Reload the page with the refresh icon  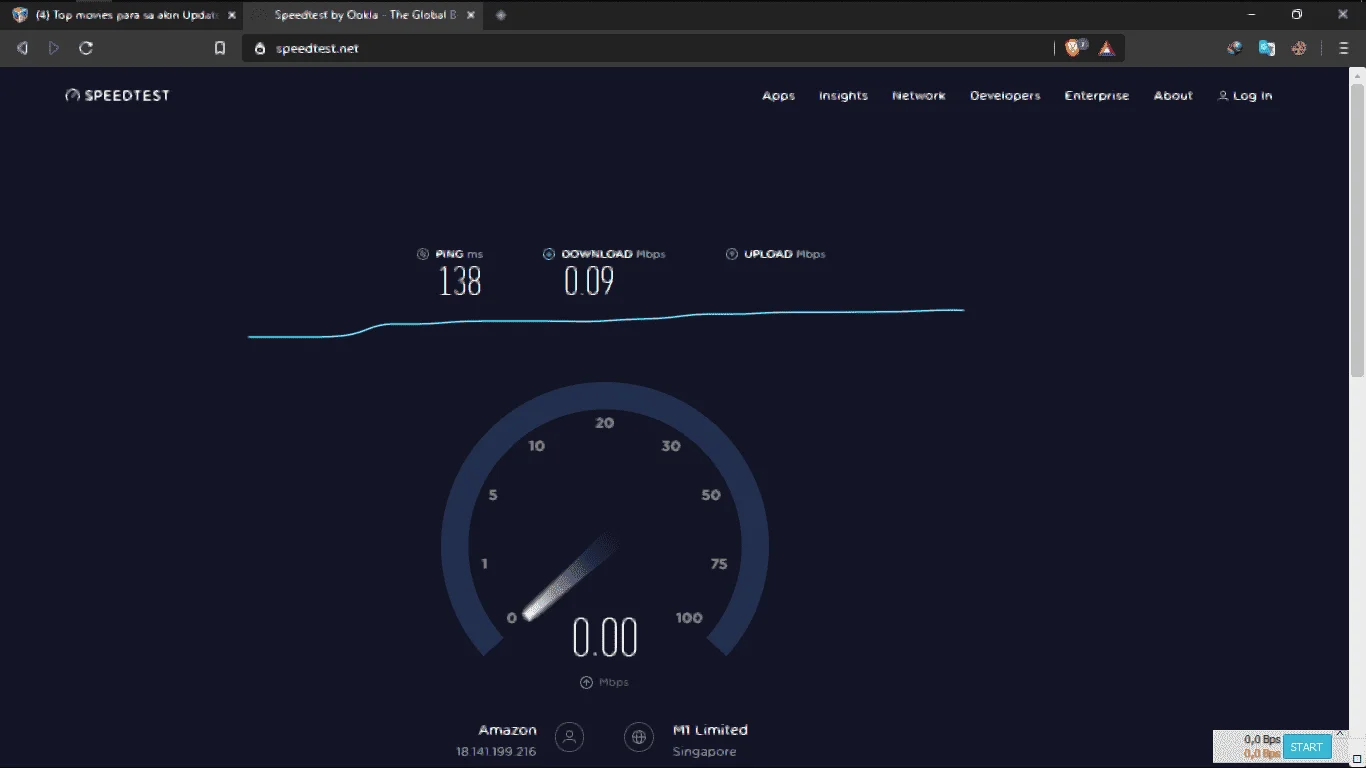coord(86,48)
